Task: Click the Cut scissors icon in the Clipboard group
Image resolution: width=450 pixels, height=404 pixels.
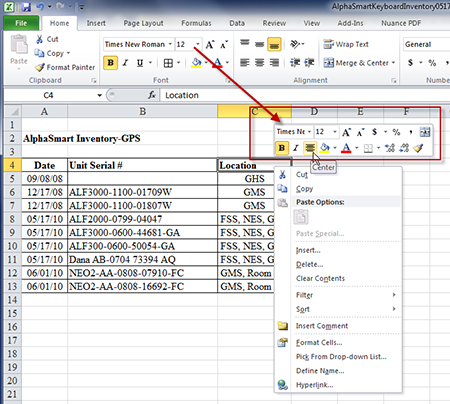Action: tap(39, 39)
